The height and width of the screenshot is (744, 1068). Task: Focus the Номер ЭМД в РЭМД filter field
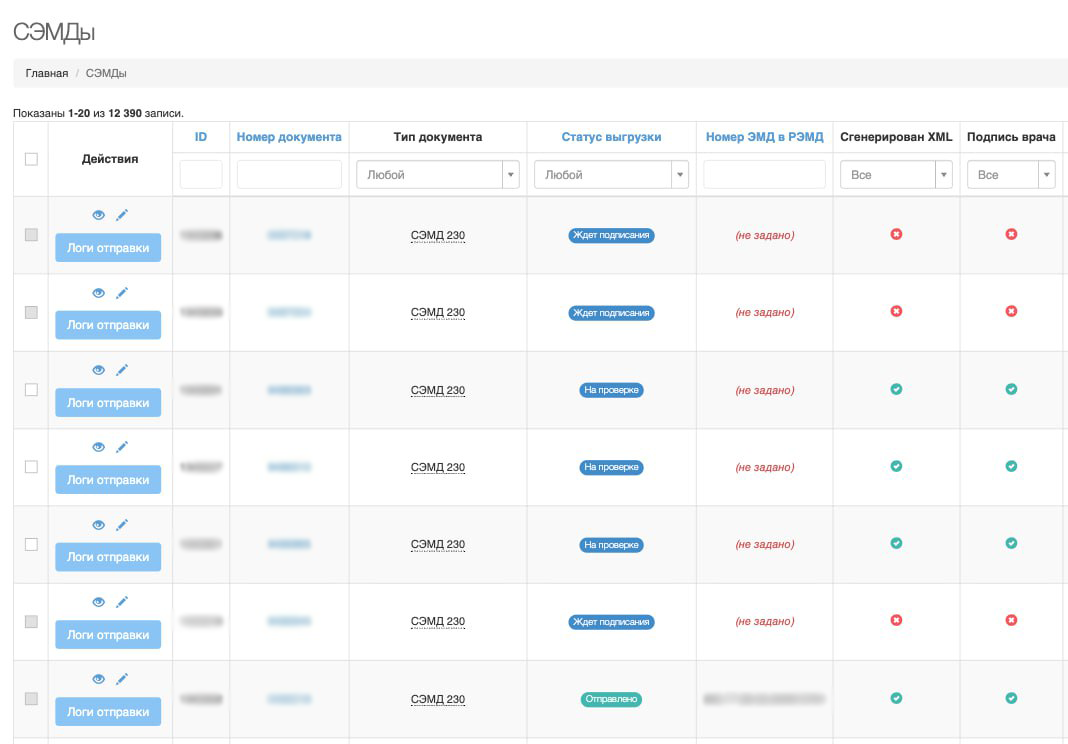tap(764, 175)
